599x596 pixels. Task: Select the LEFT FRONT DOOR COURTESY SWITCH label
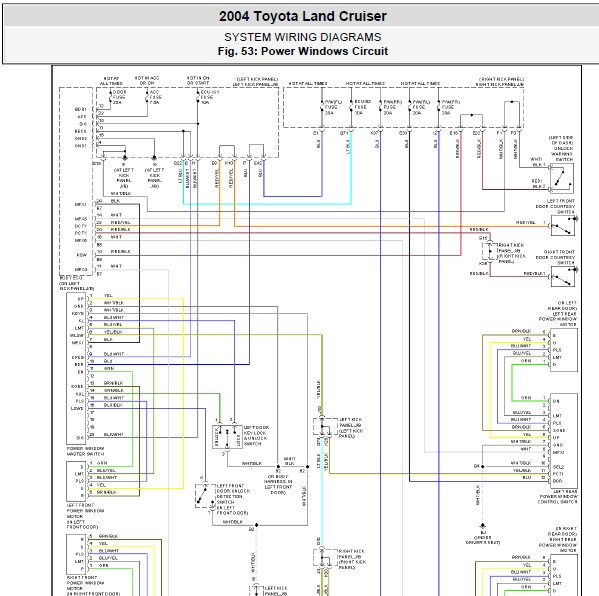[555, 206]
